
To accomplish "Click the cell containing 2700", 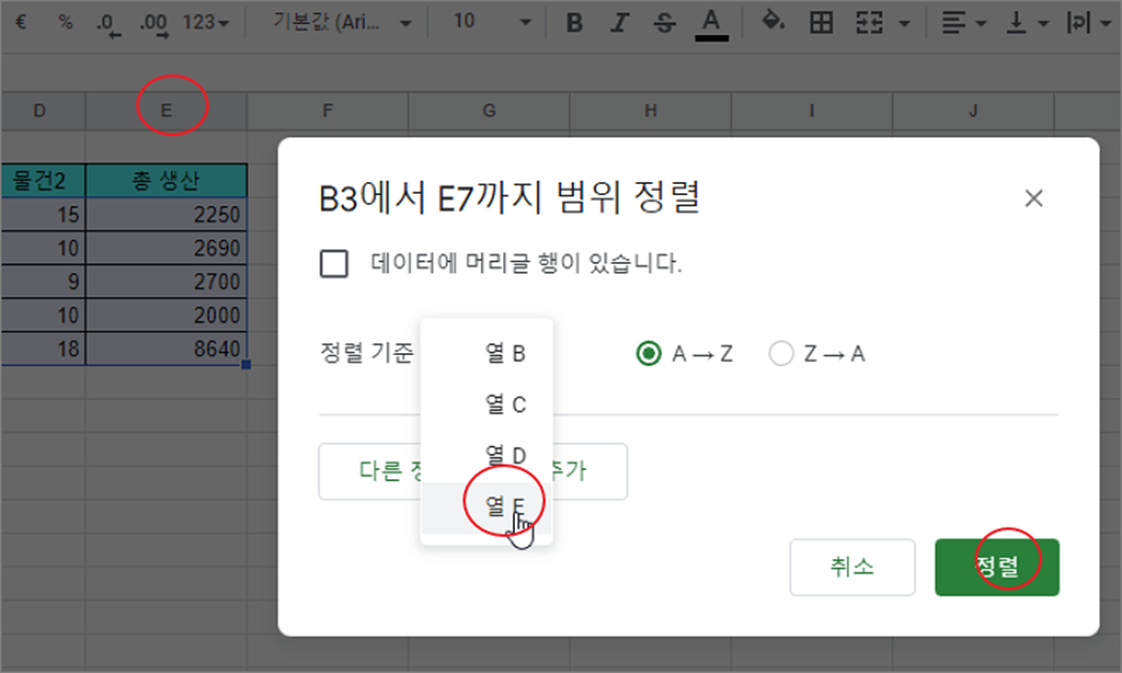I will [x=166, y=281].
